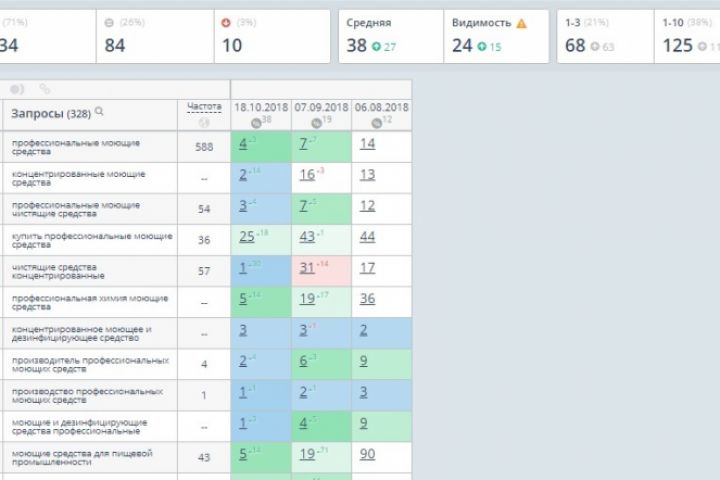Click the Запросы (328) column header
This screenshot has width=720, height=480.
50,113
